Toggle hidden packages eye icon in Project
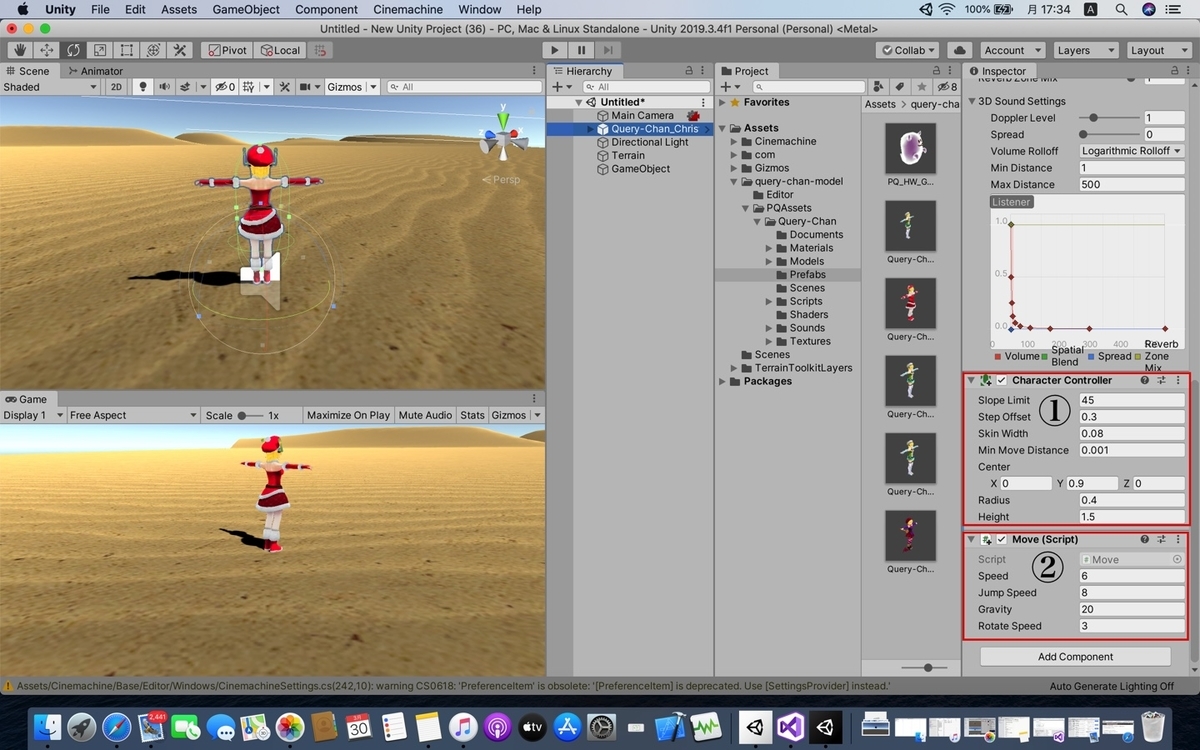1200x750 pixels. coord(946,87)
